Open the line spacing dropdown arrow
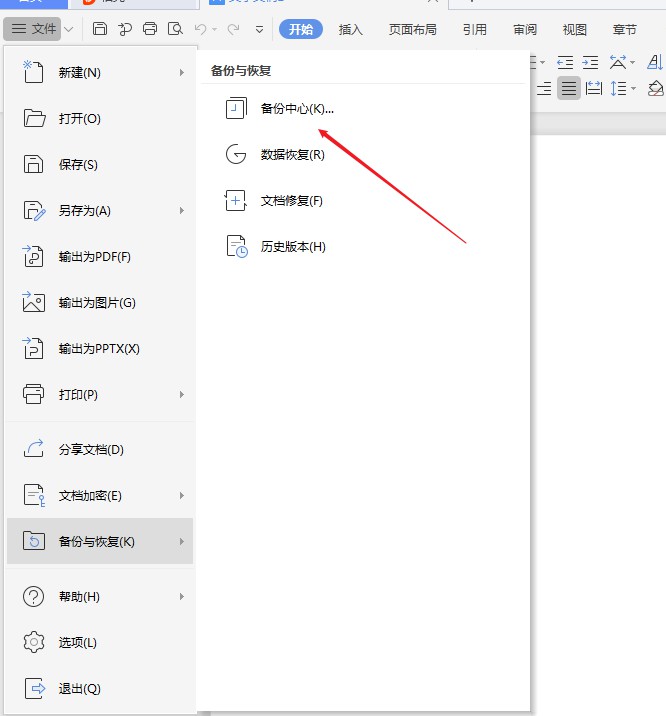This screenshot has width=666, height=716. tap(633, 88)
